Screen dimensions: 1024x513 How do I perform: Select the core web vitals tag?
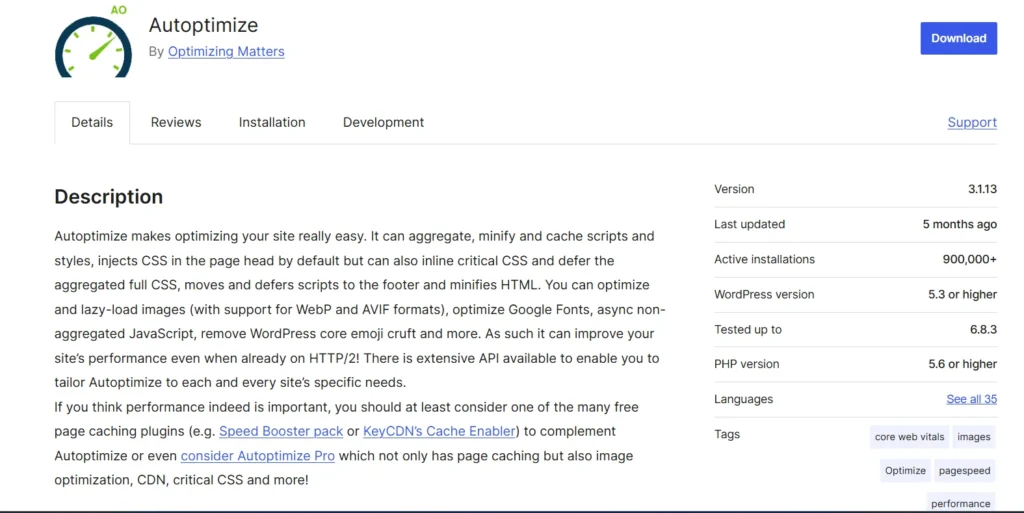(x=909, y=437)
